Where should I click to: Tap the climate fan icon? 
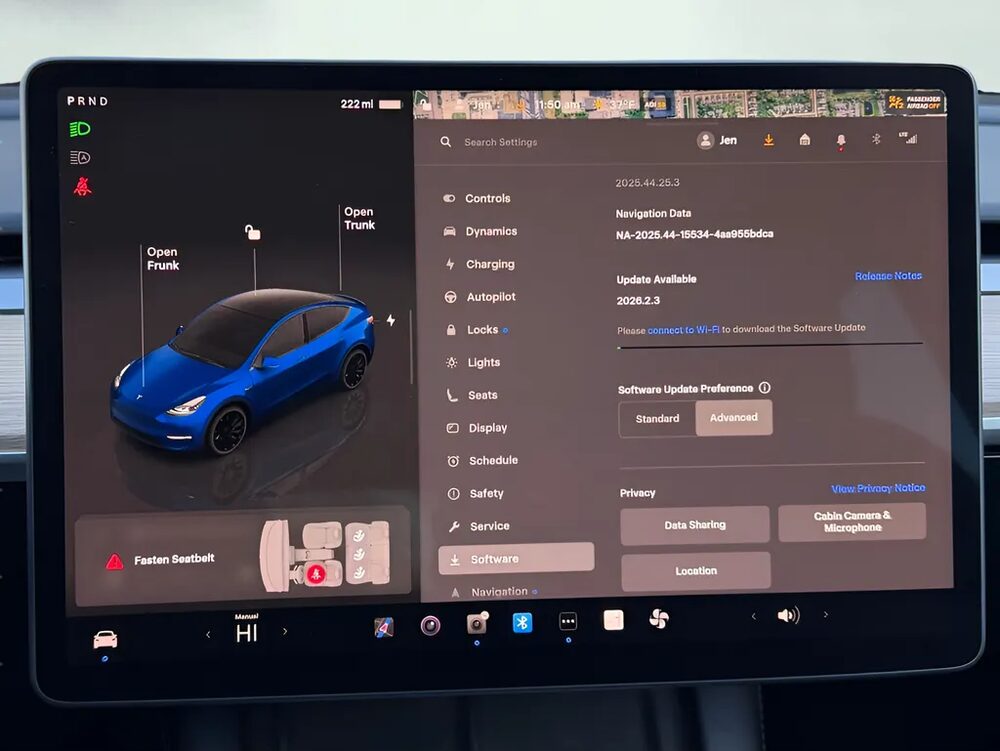click(x=658, y=619)
